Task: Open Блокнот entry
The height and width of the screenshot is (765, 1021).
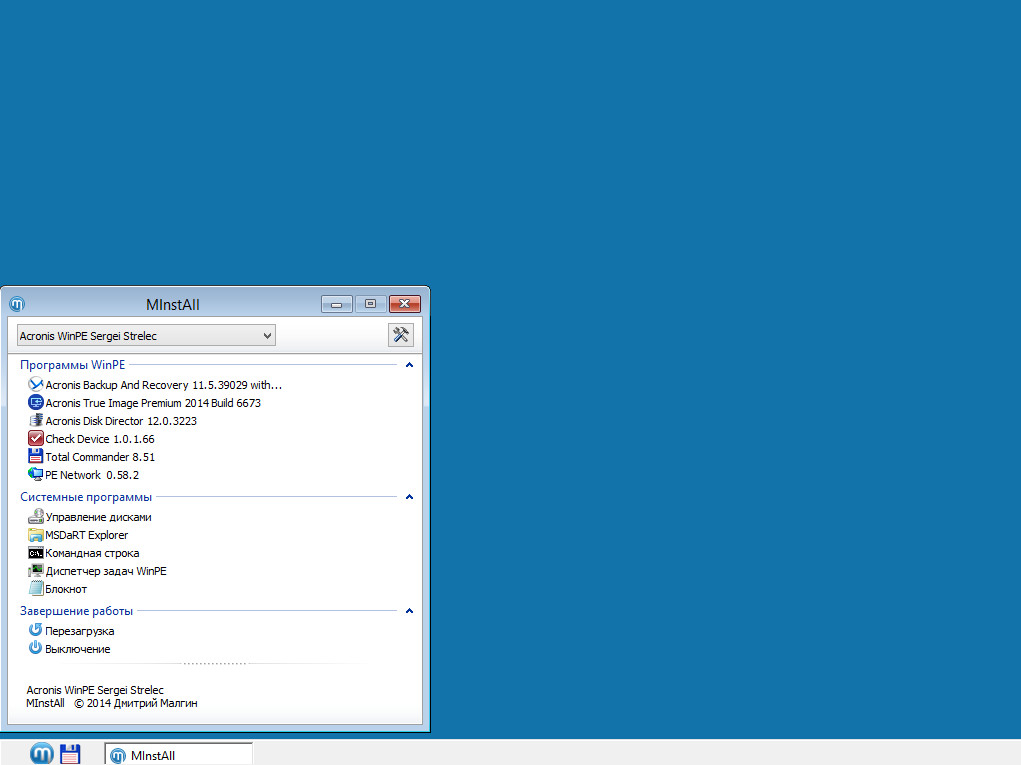Action: [x=66, y=589]
